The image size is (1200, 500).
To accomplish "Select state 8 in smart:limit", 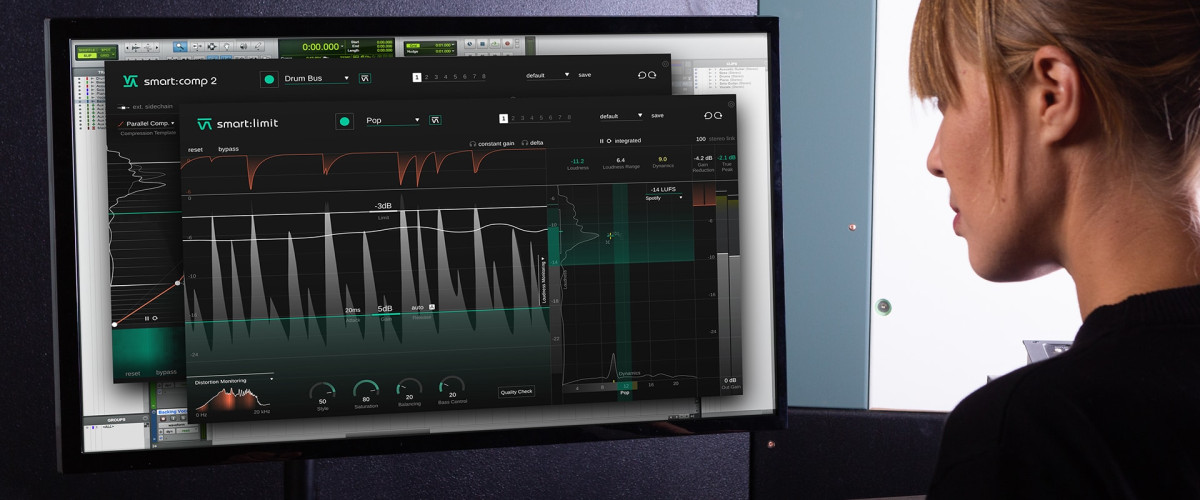I will [569, 118].
